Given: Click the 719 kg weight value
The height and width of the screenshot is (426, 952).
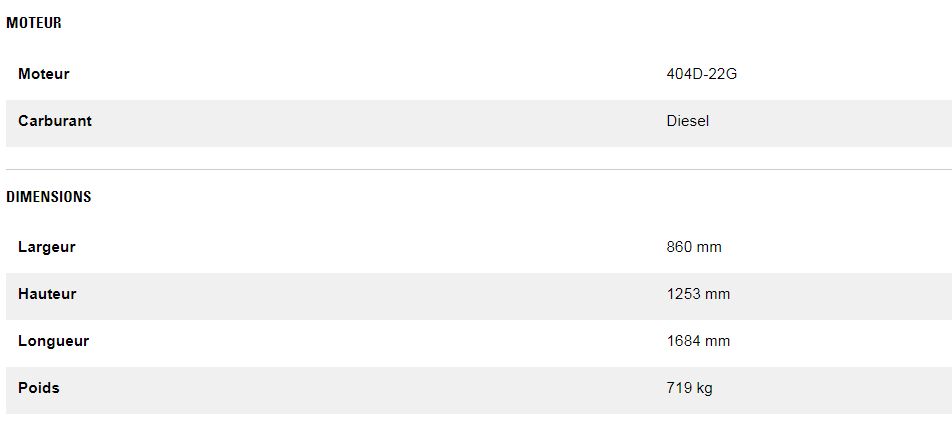Looking at the screenshot, I should pos(689,388).
